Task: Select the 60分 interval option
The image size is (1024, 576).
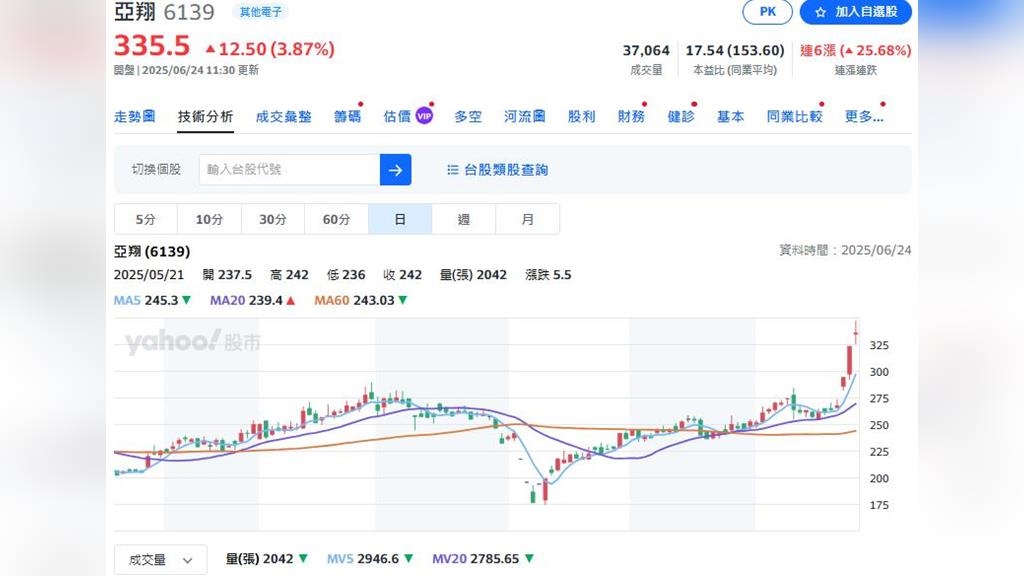Action: (x=336, y=219)
